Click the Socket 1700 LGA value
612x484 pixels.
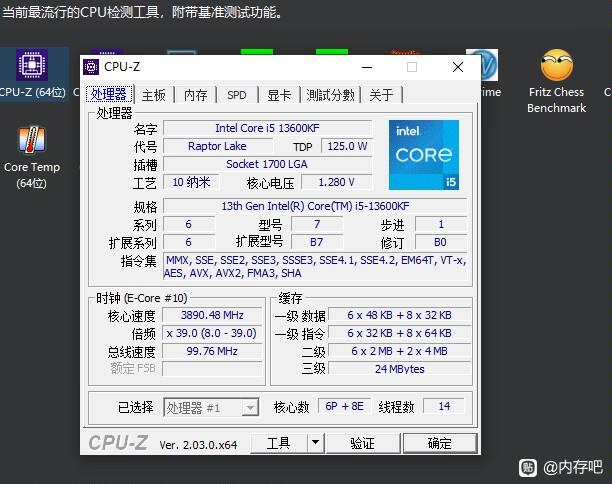[x=267, y=164]
